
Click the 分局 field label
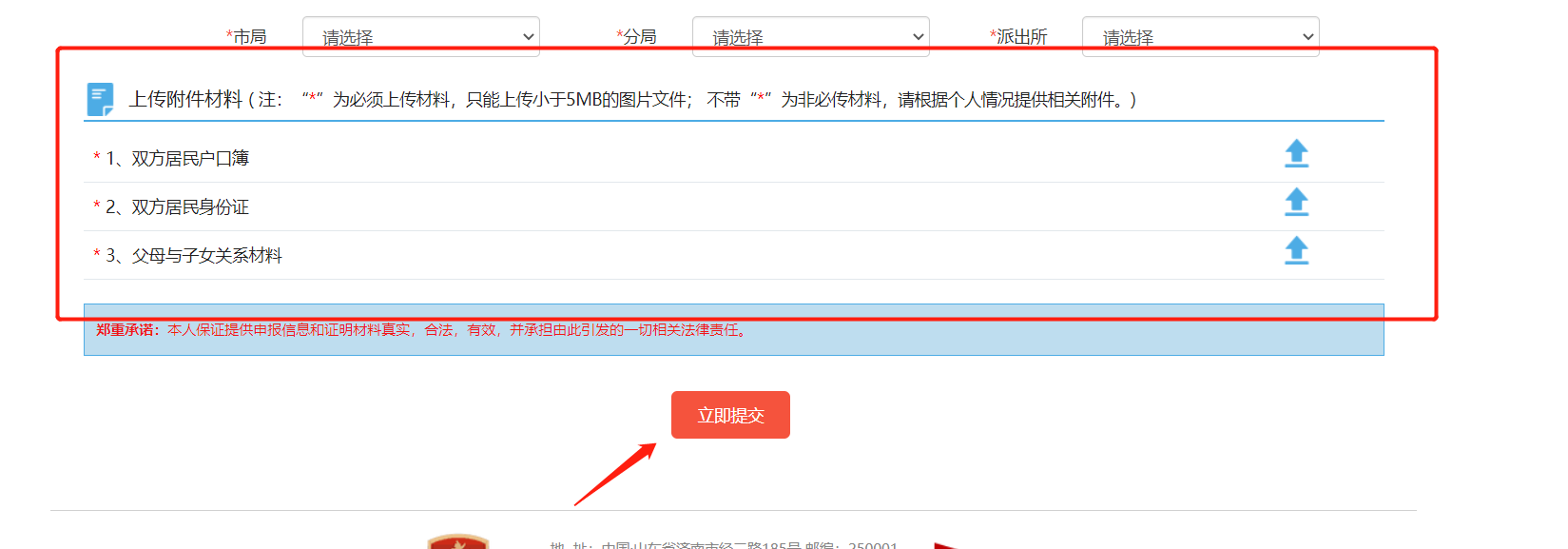click(636, 36)
